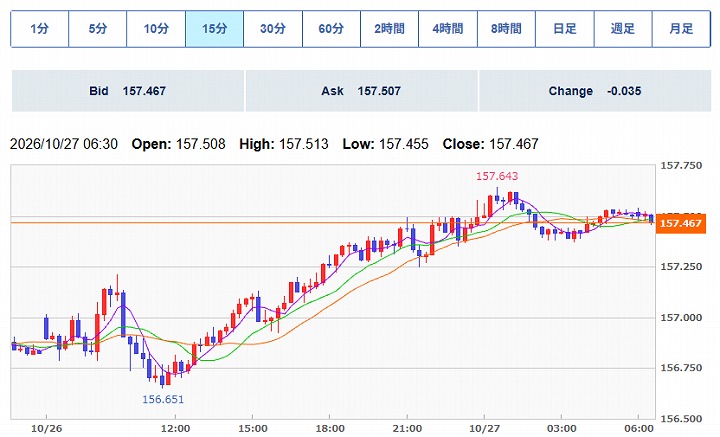Click the 157.000 axis label

(x=681, y=318)
